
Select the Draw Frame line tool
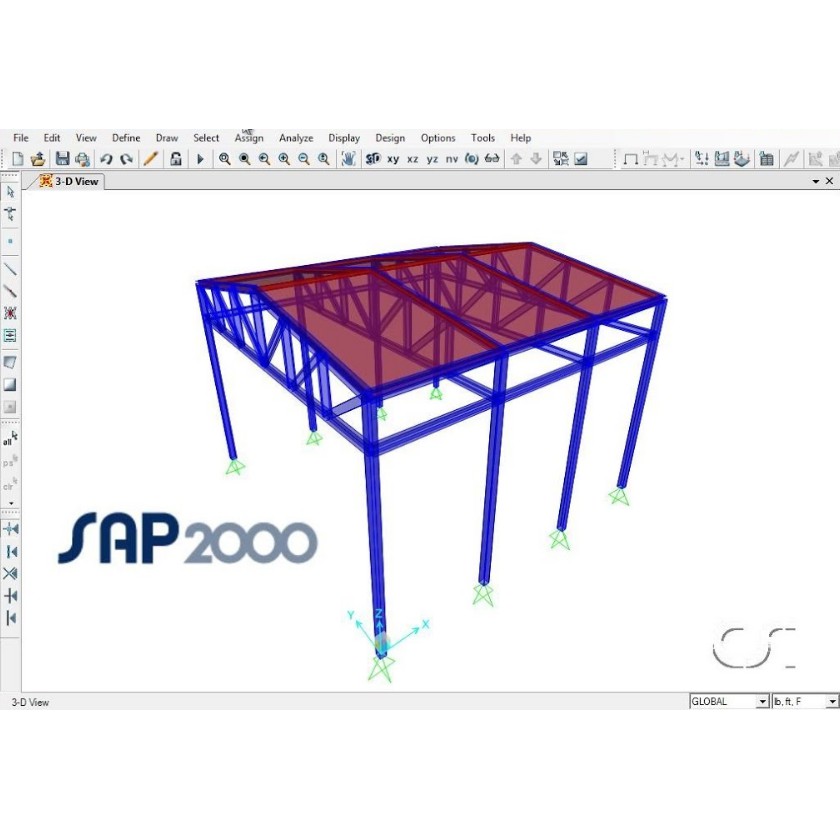click(x=10, y=269)
